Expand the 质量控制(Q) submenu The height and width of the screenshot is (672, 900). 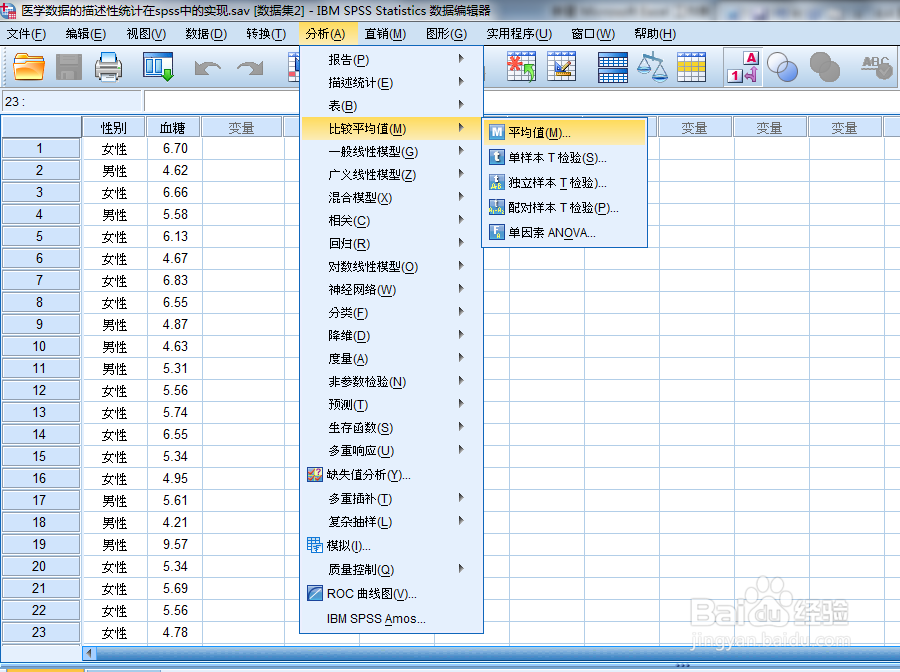click(x=391, y=569)
